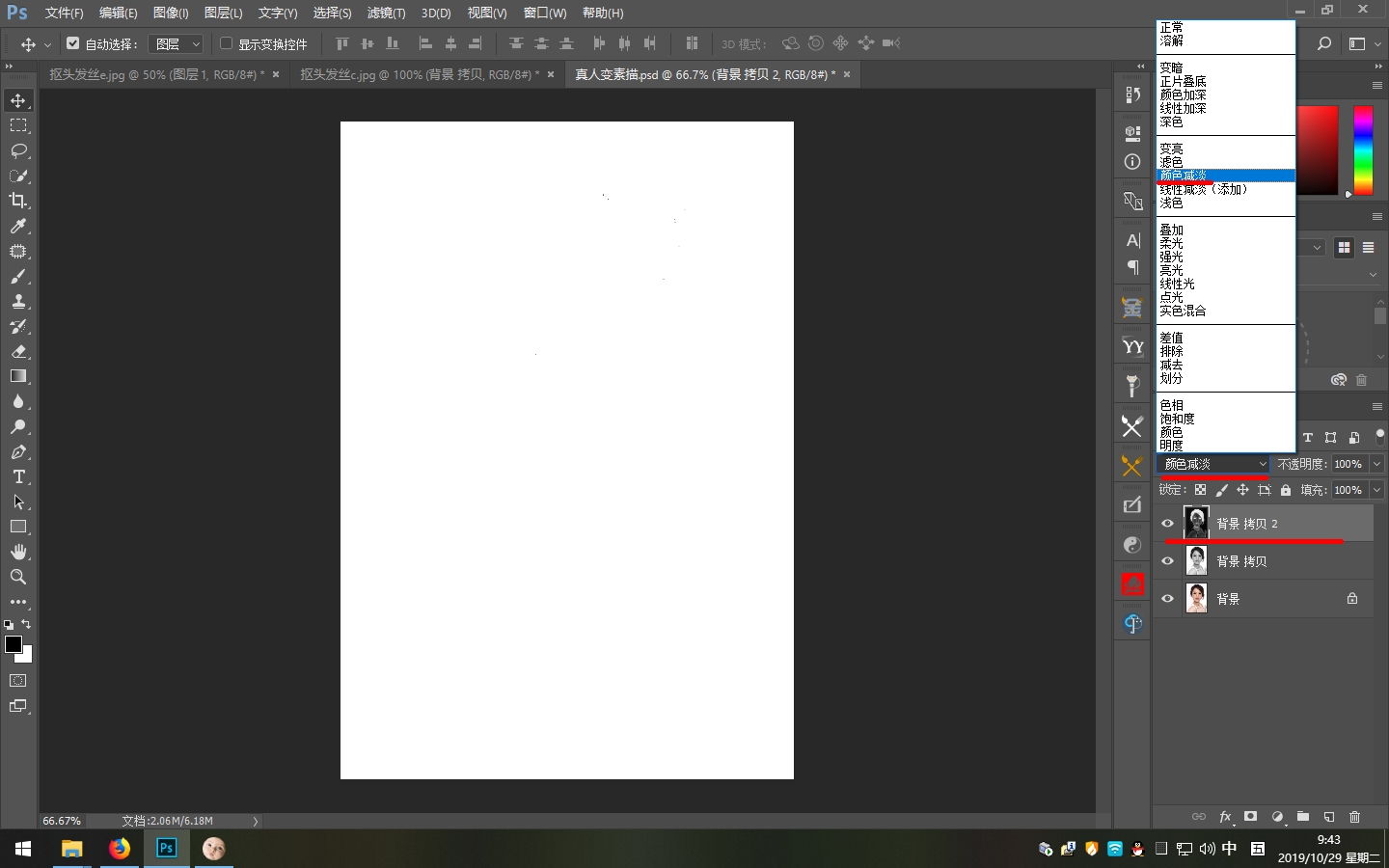1389x868 pixels.
Task: Select the Horizontal Type tool
Action: 18,476
